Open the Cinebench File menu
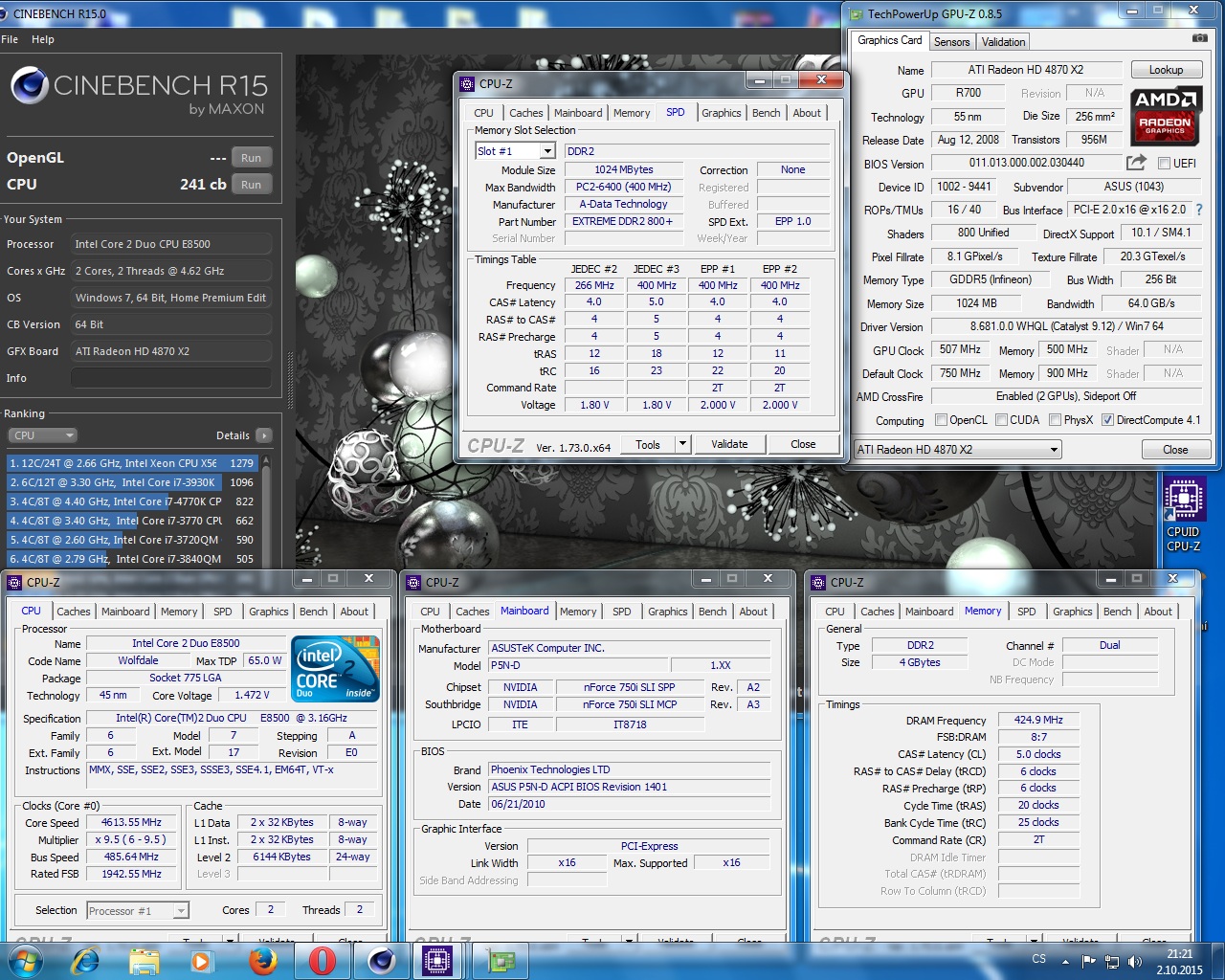The image size is (1225, 980). [11, 39]
